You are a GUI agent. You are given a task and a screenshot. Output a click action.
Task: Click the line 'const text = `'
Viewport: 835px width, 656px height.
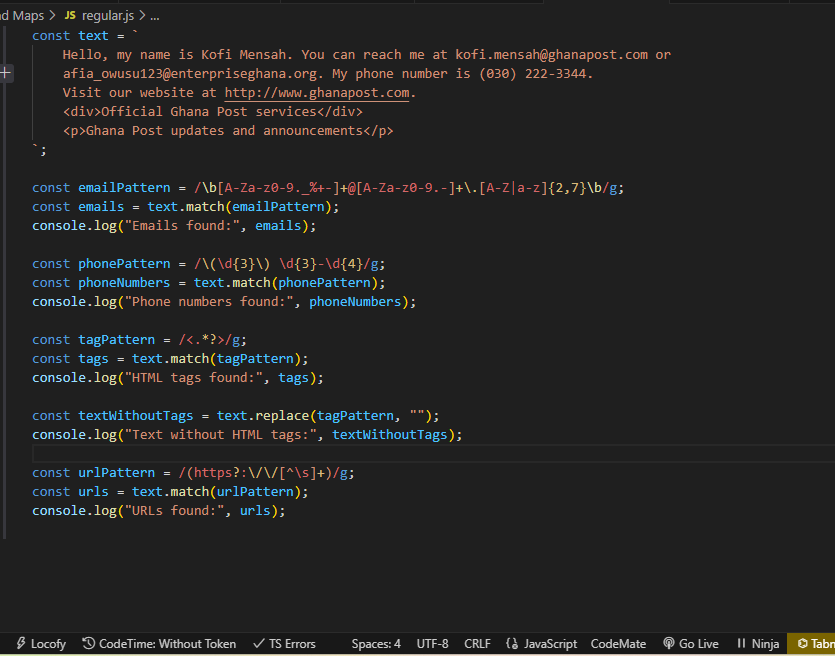[85, 36]
